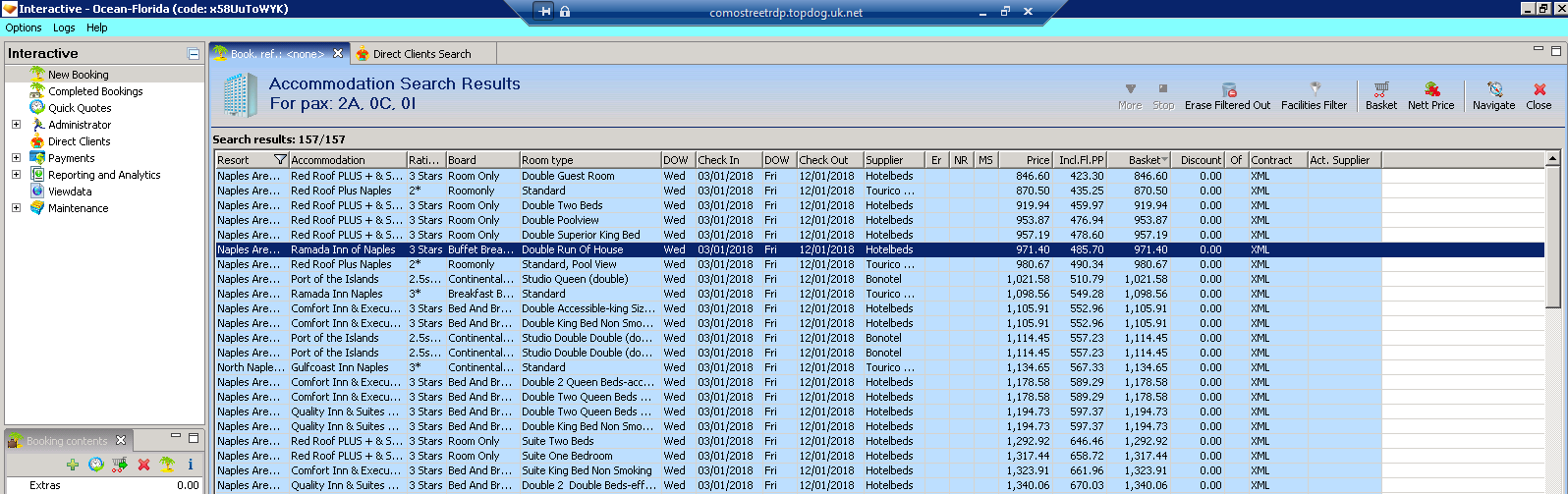This screenshot has height=494, width=1568.
Task: Open Completed Bookings in sidebar
Action: (95, 91)
